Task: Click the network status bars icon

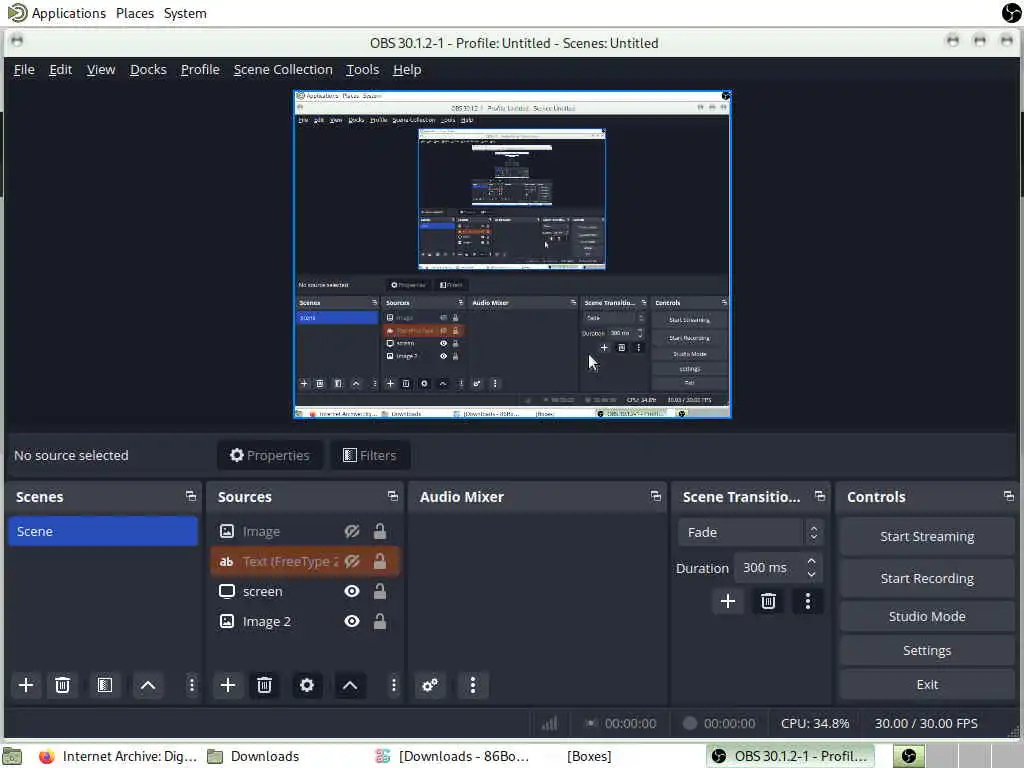Action: (550, 723)
